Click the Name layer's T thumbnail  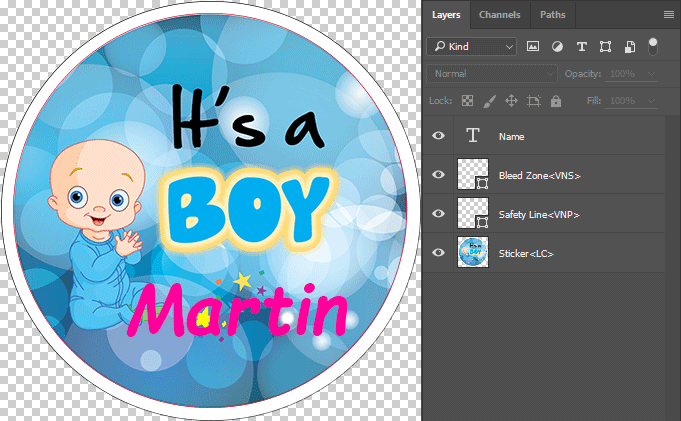473,136
